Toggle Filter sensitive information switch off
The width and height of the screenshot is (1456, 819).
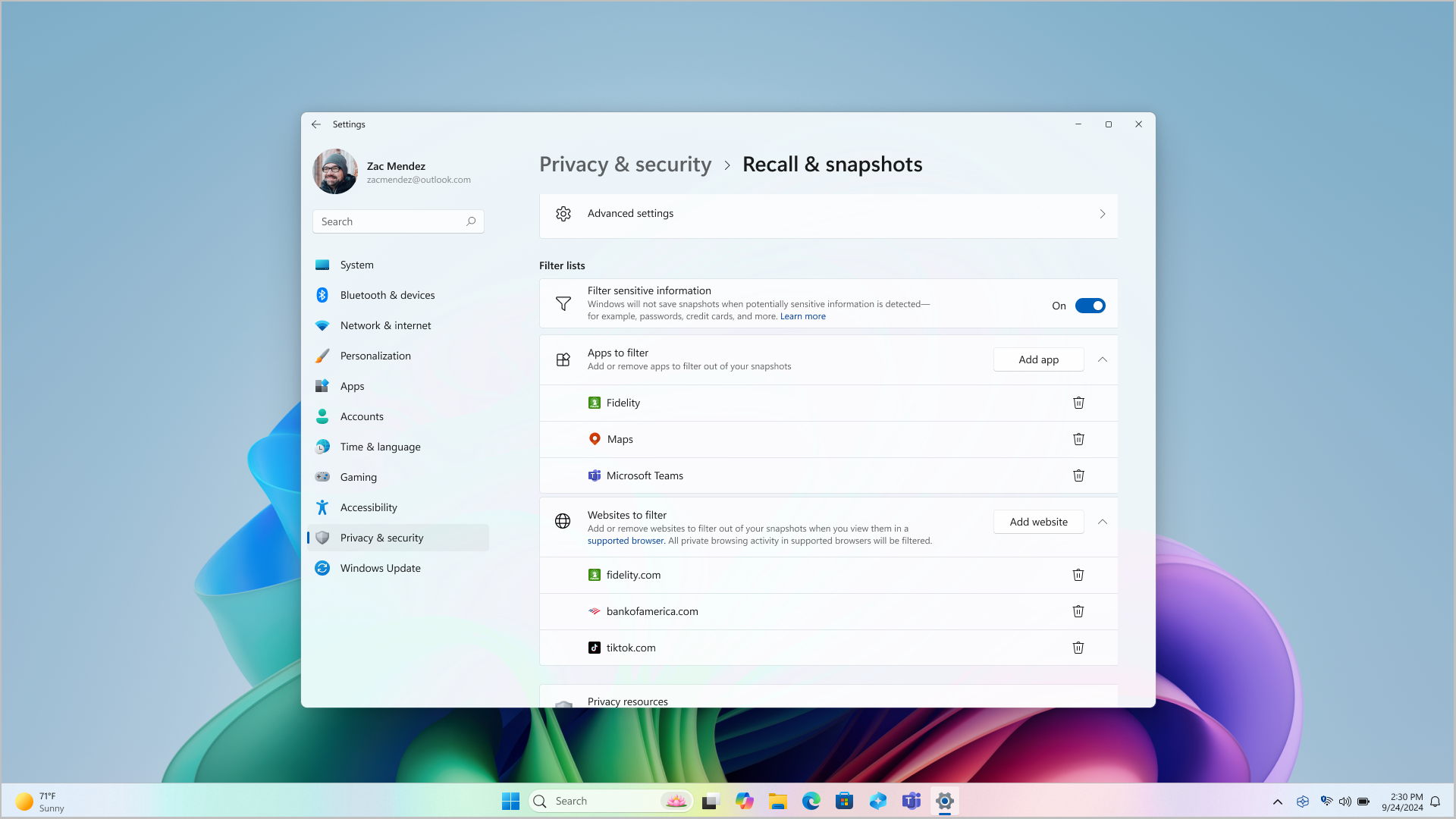click(x=1089, y=305)
